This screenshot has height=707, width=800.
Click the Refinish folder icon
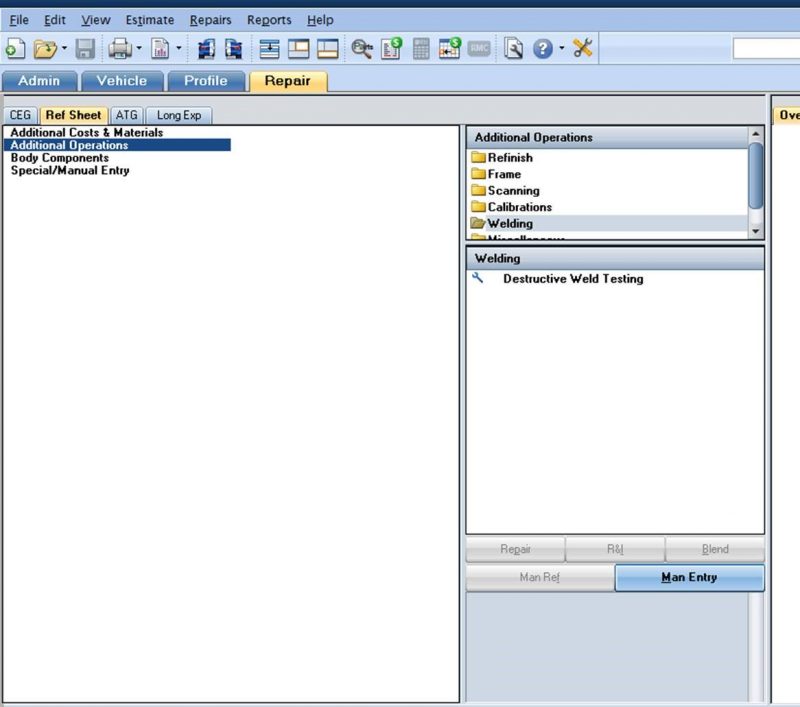pos(478,157)
